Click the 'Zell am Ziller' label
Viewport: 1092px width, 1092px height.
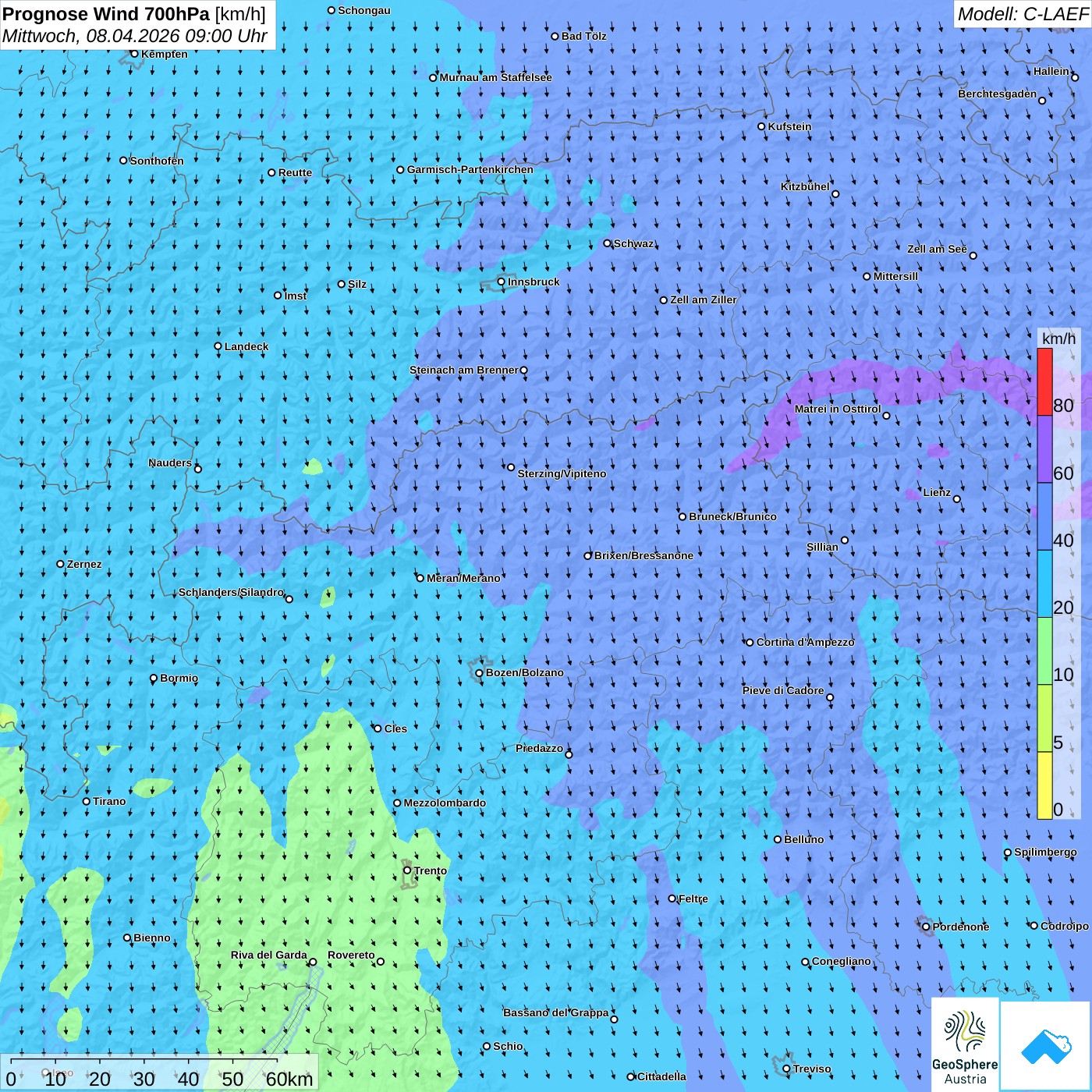(x=704, y=300)
